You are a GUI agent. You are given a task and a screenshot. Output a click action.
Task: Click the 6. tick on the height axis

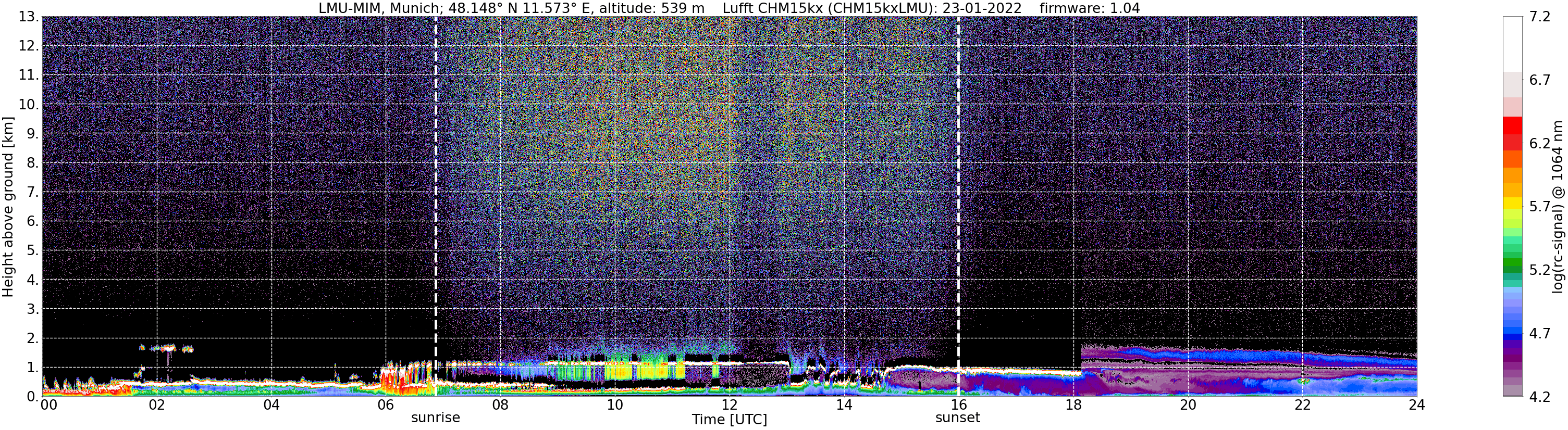(33, 221)
